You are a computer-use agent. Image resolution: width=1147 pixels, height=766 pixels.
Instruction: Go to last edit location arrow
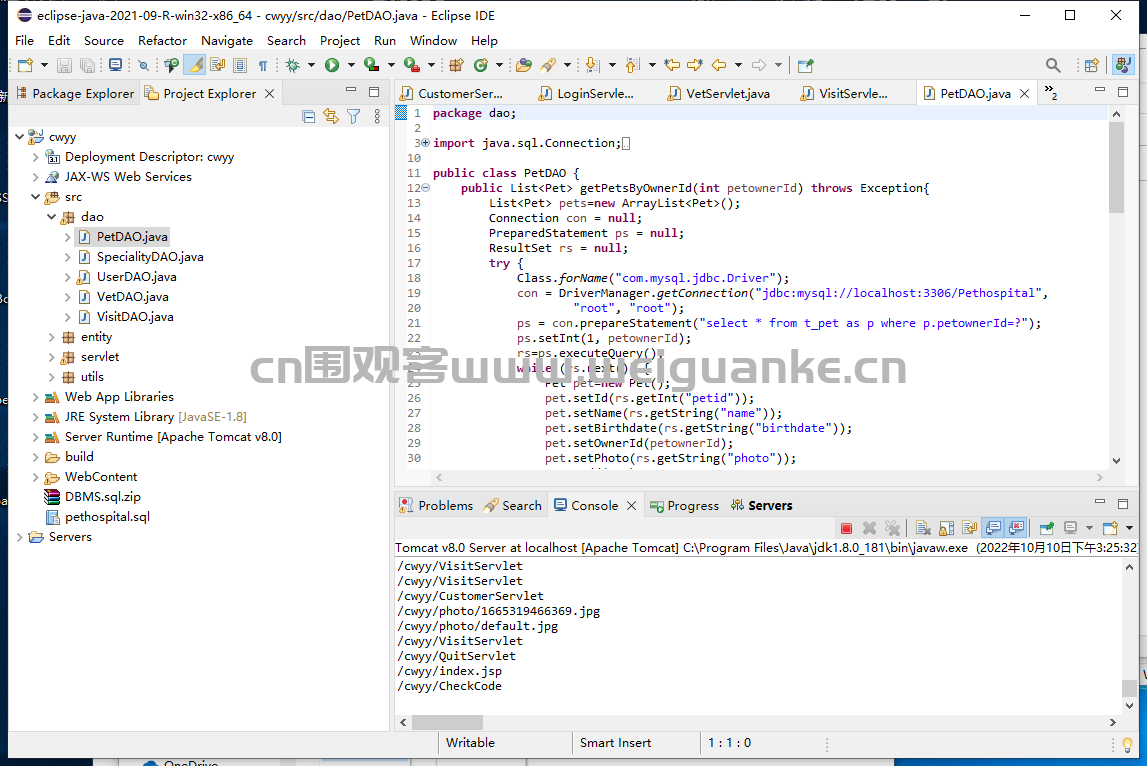pyautogui.click(x=672, y=65)
